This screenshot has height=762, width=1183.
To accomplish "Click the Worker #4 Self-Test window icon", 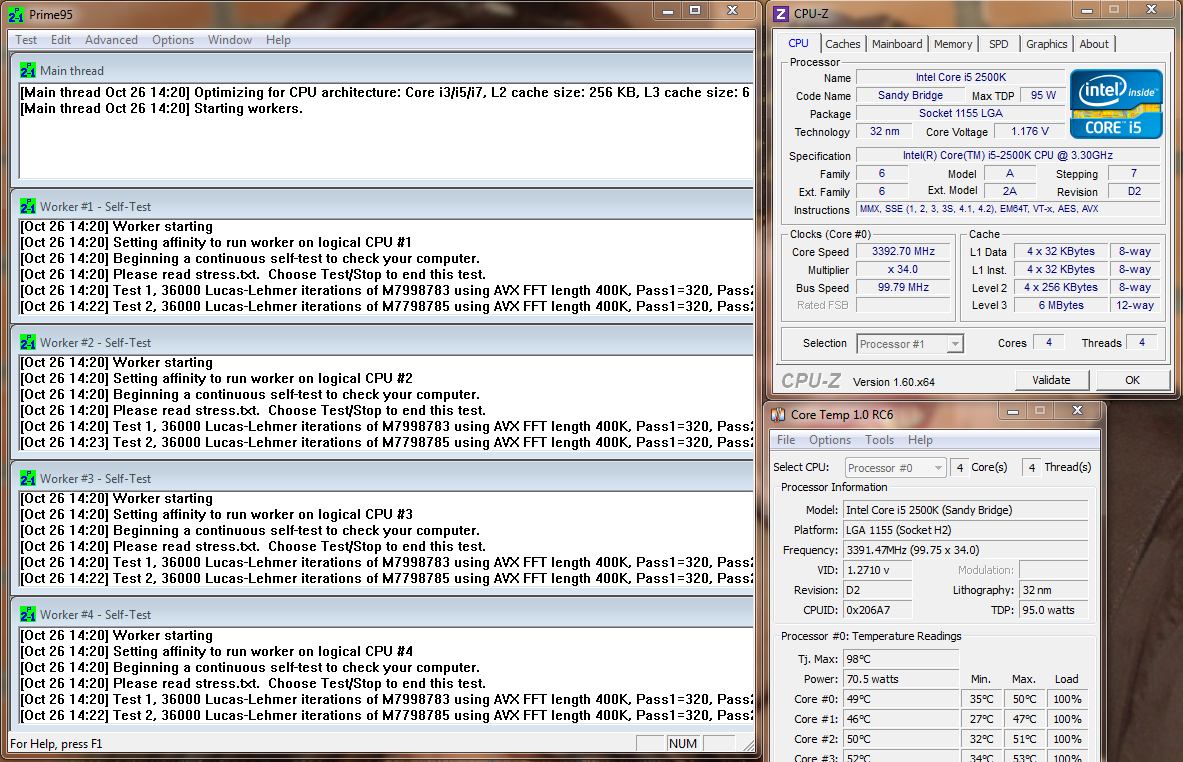I will [28, 614].
